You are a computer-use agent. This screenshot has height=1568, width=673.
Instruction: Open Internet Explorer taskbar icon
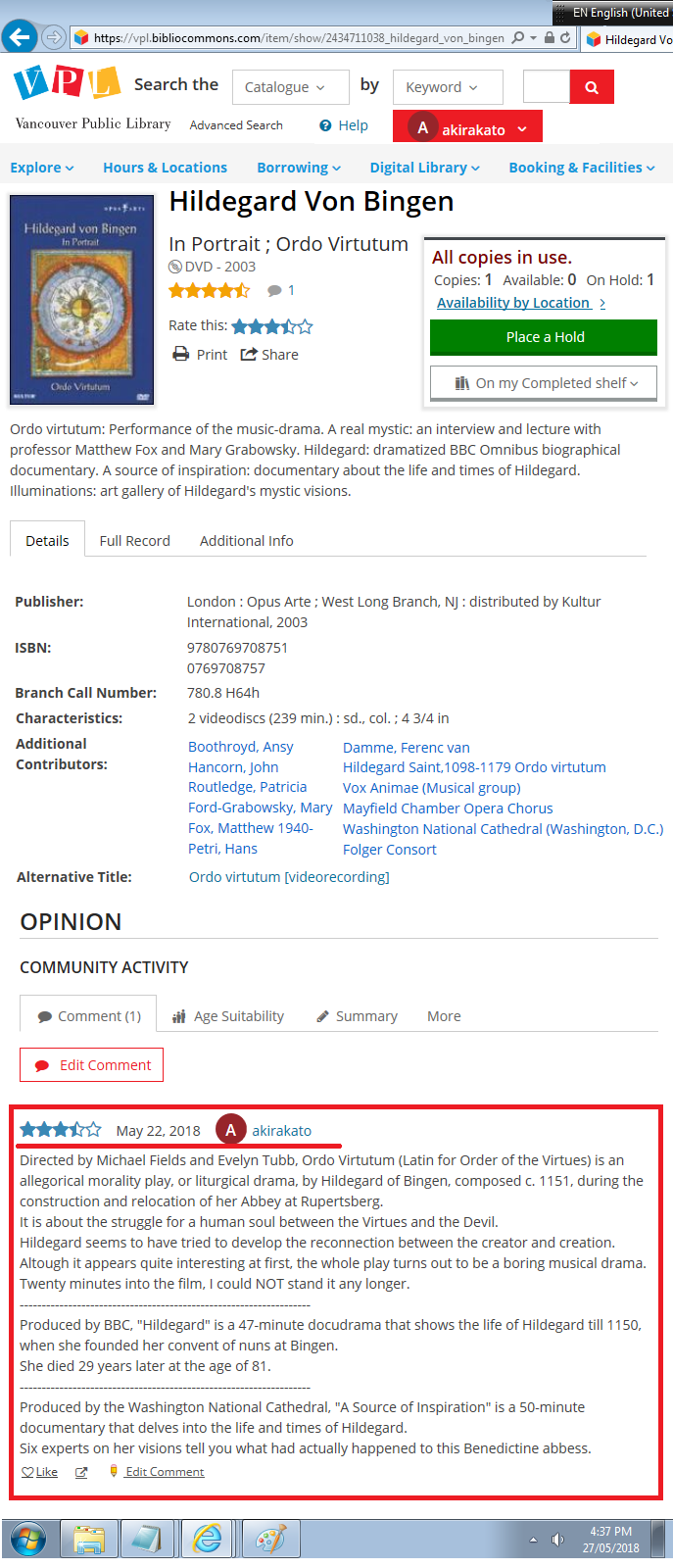207,1540
